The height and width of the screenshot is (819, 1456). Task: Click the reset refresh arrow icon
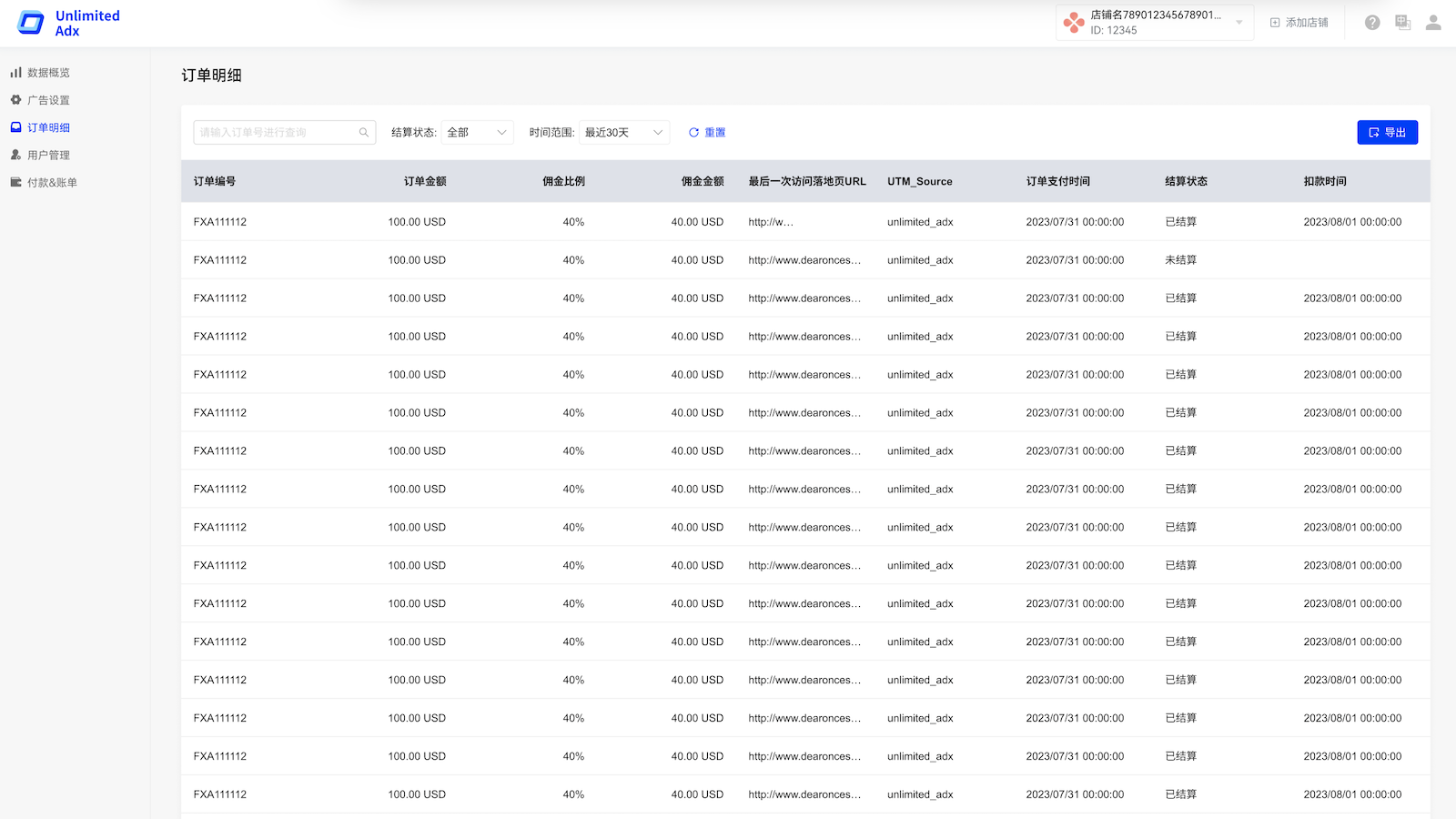[693, 133]
